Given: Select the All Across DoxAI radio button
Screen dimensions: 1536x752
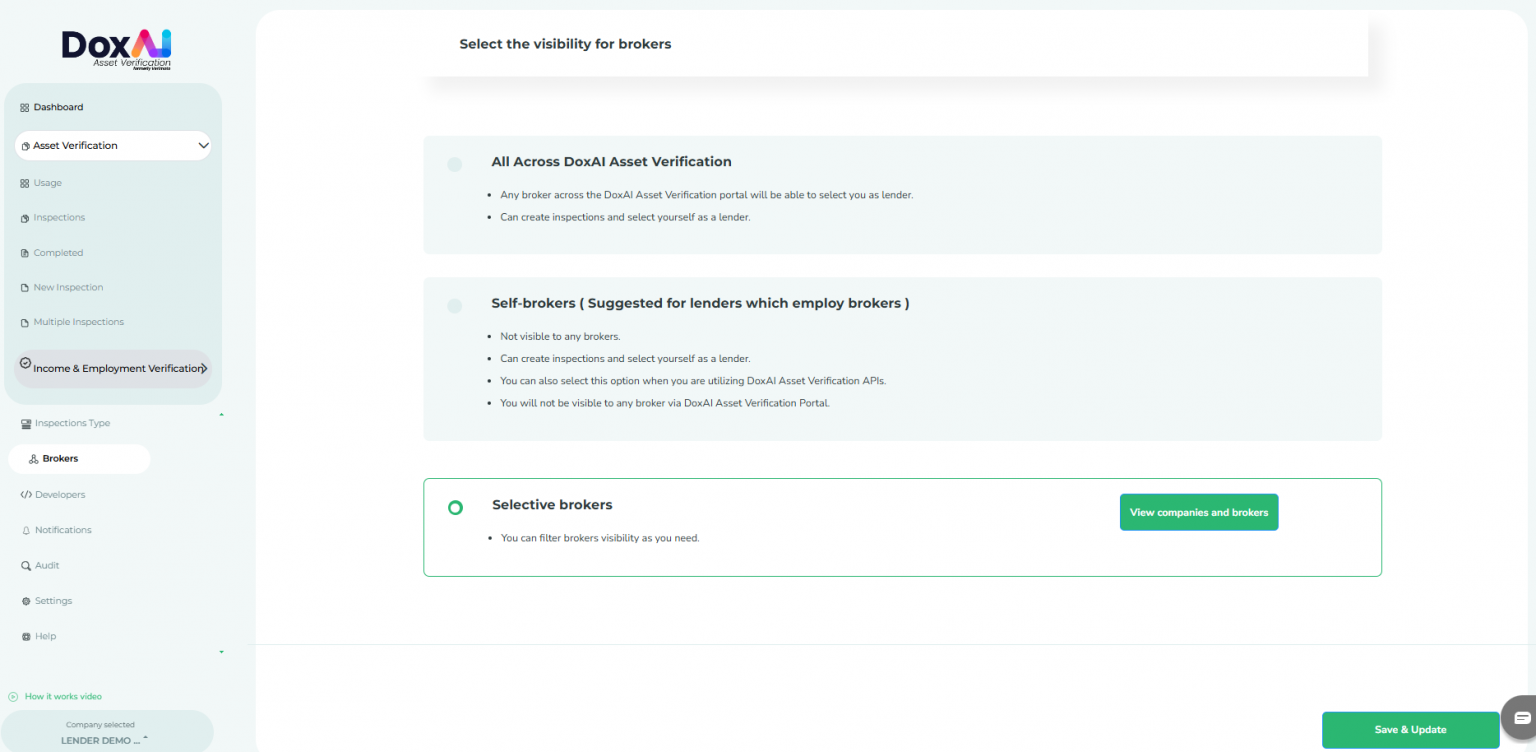Looking at the screenshot, I should [455, 164].
